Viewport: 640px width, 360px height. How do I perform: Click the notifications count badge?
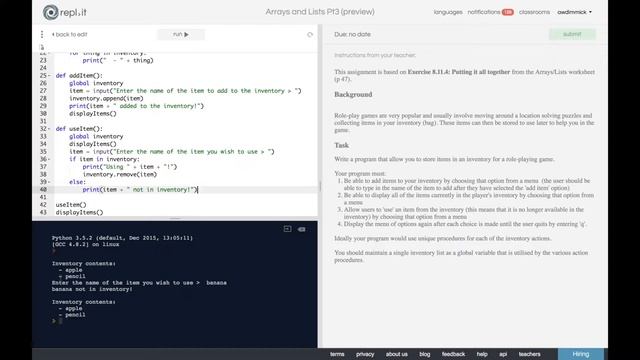click(507, 12)
